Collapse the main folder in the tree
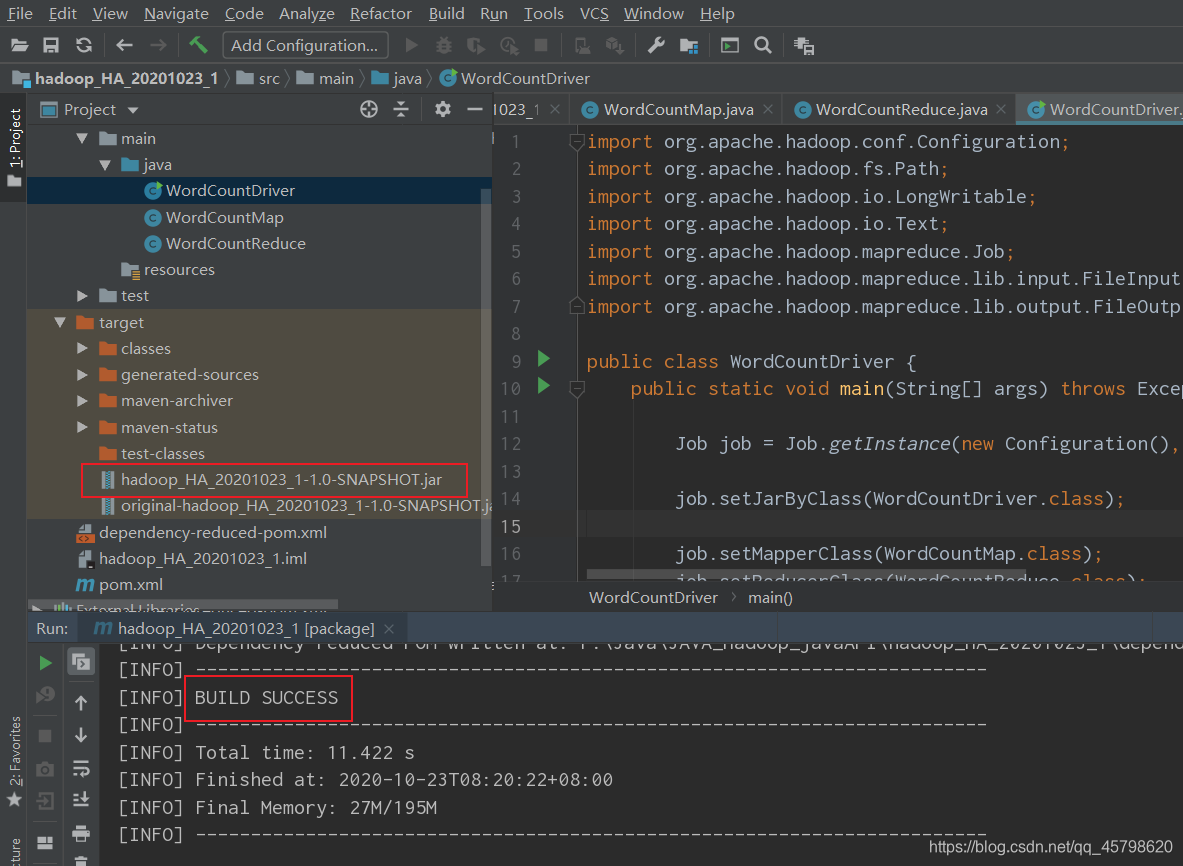Screen dimensions: 1183x866 82,139
